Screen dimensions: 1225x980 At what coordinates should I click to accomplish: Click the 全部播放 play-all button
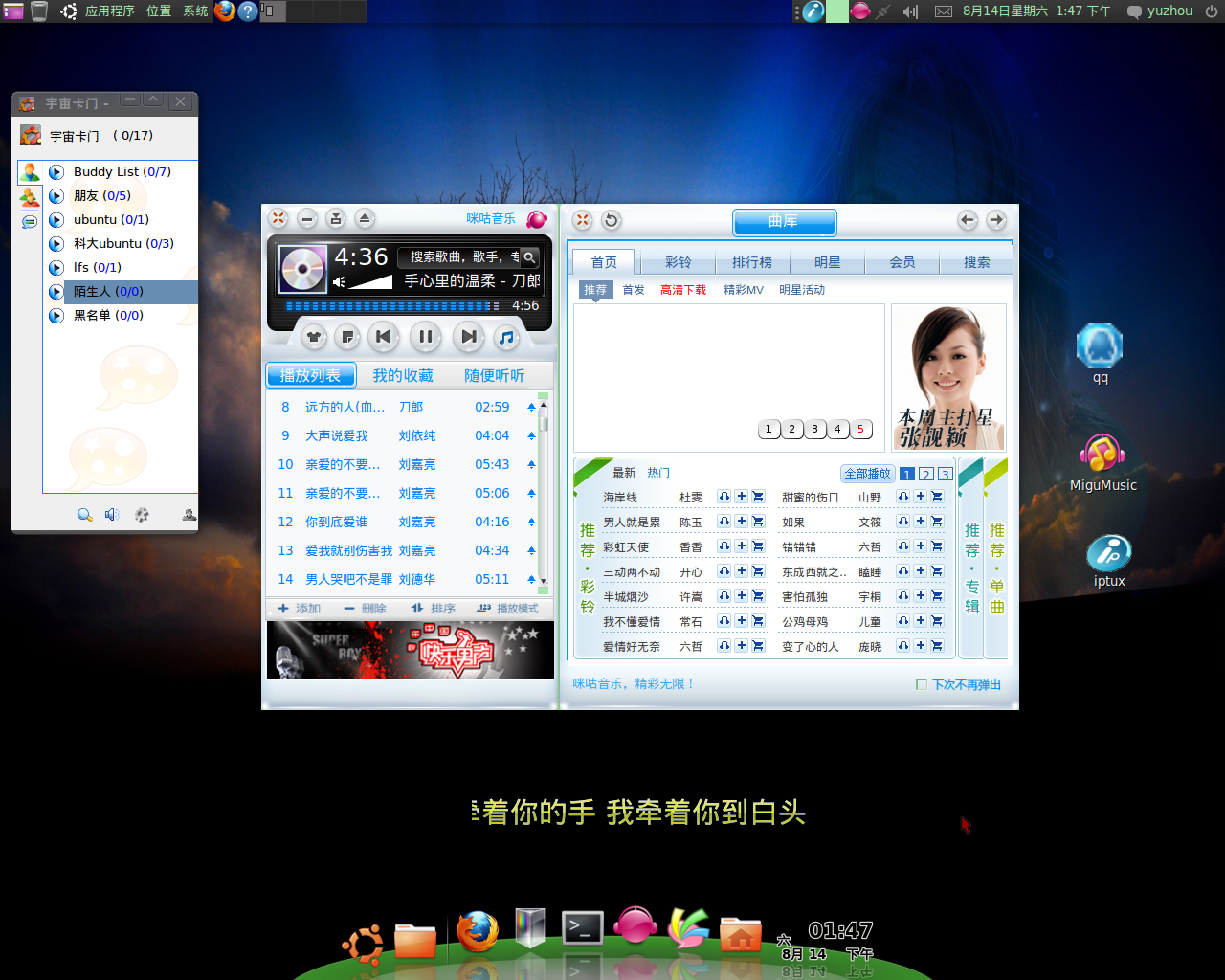(x=867, y=474)
